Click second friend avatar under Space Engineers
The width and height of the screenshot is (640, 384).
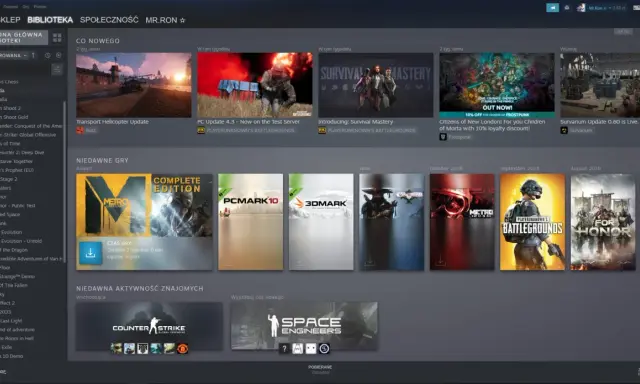298,348
